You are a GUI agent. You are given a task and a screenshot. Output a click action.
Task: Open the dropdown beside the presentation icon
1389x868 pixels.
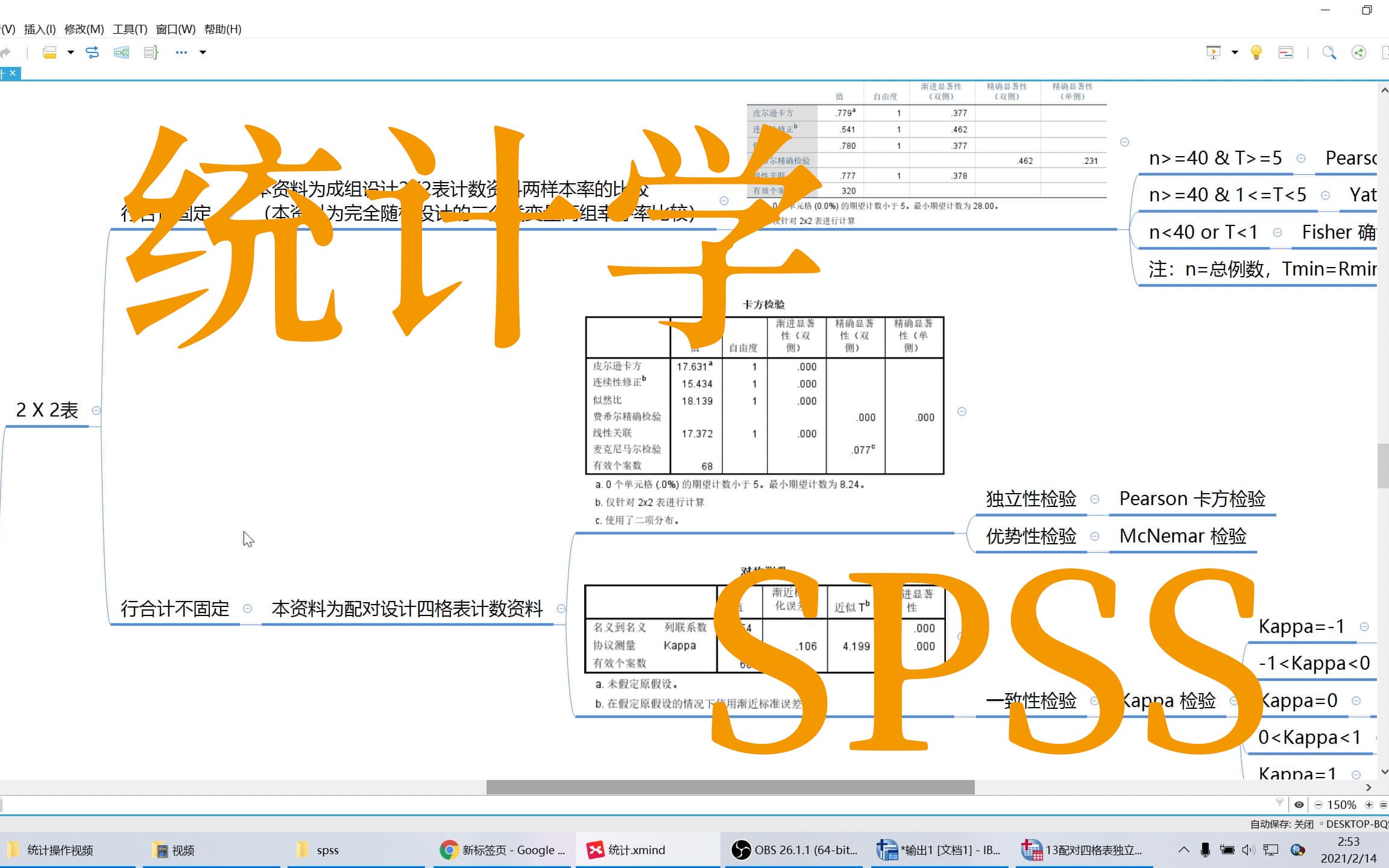tap(1235, 52)
